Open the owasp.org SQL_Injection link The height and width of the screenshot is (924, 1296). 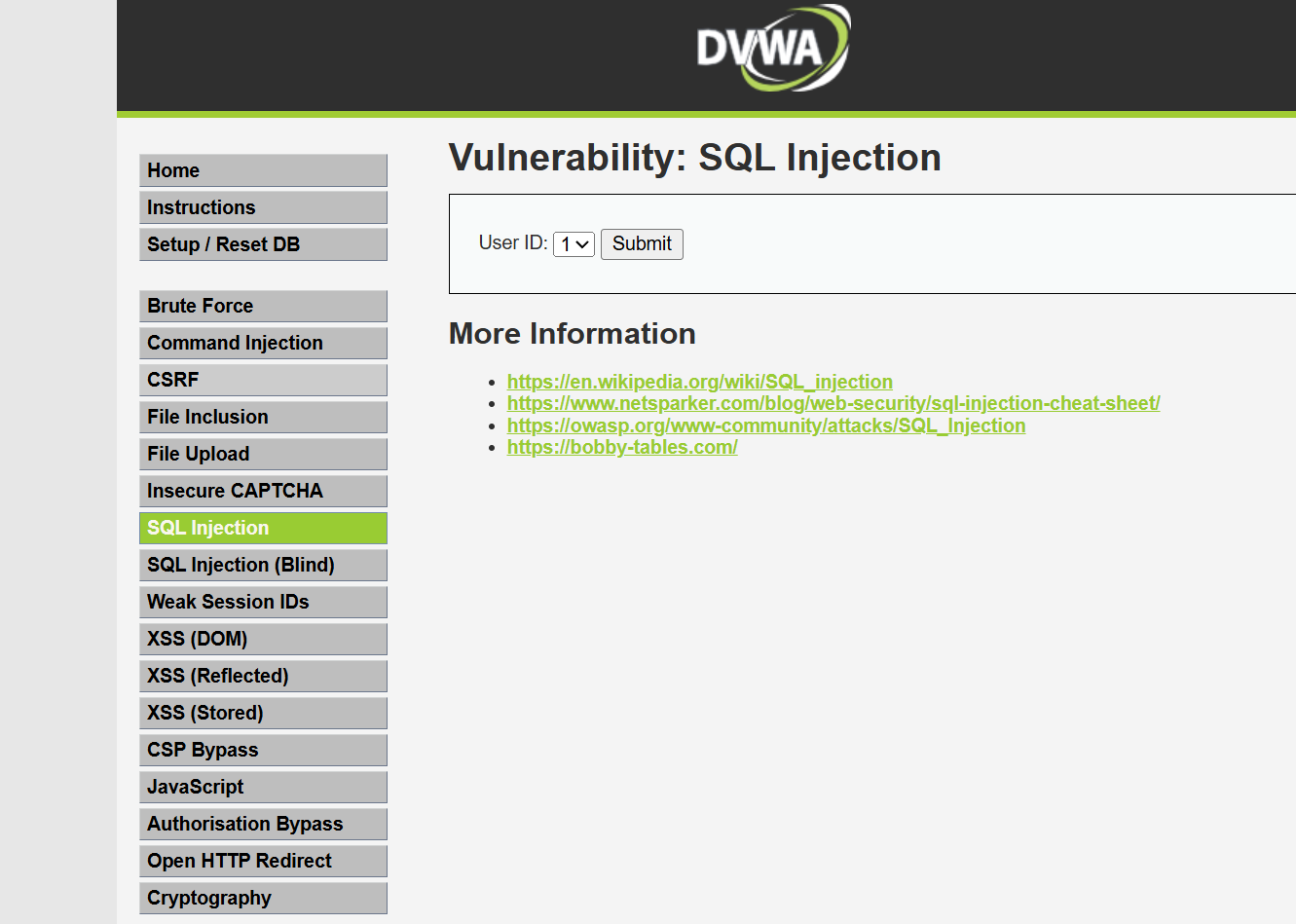tap(766, 425)
